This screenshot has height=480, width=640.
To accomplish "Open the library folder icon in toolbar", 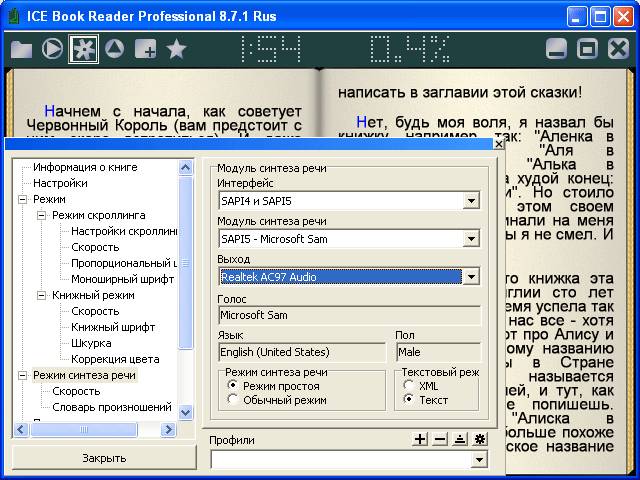I will pos(21,48).
